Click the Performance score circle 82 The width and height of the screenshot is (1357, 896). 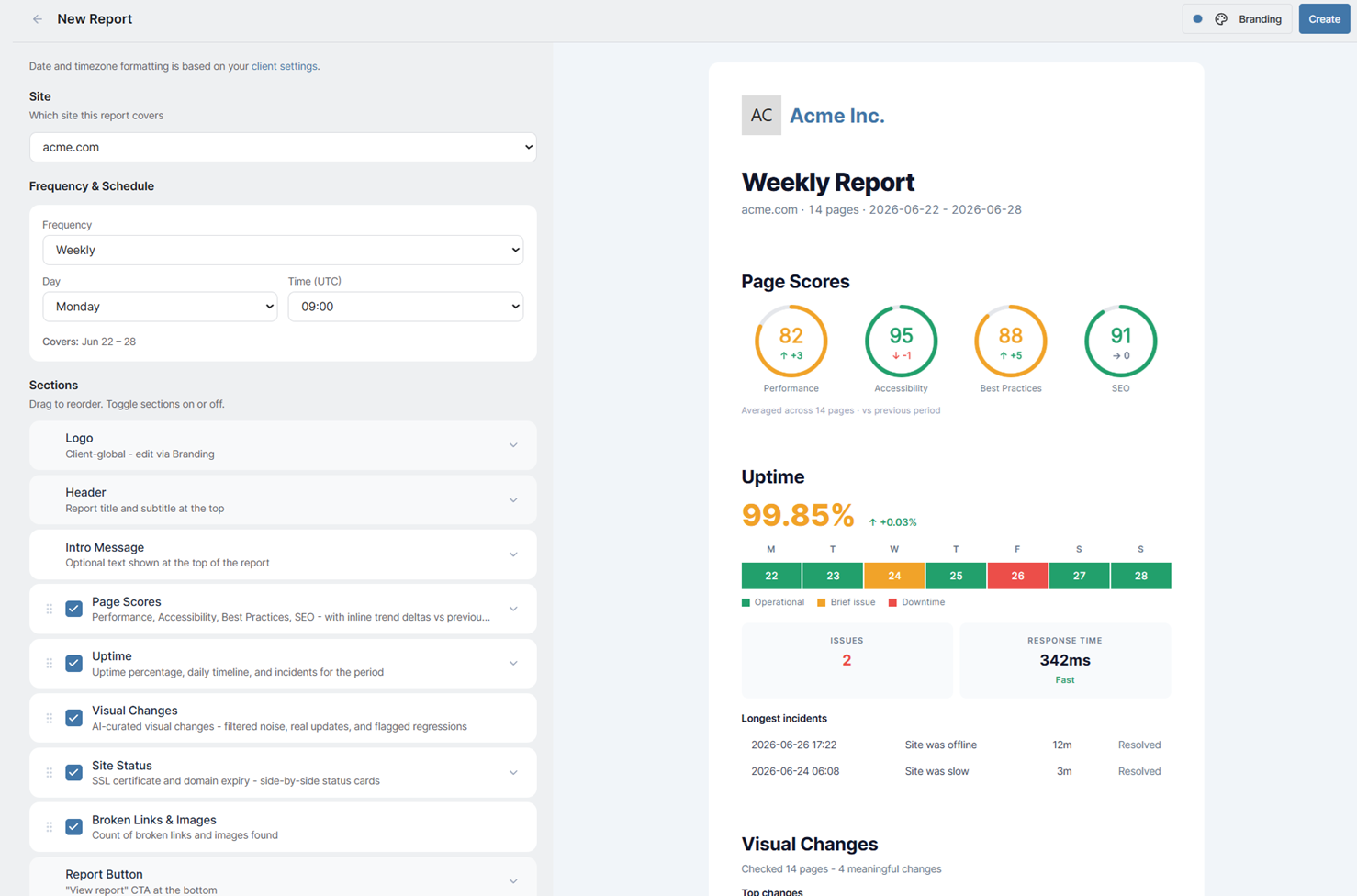791,342
